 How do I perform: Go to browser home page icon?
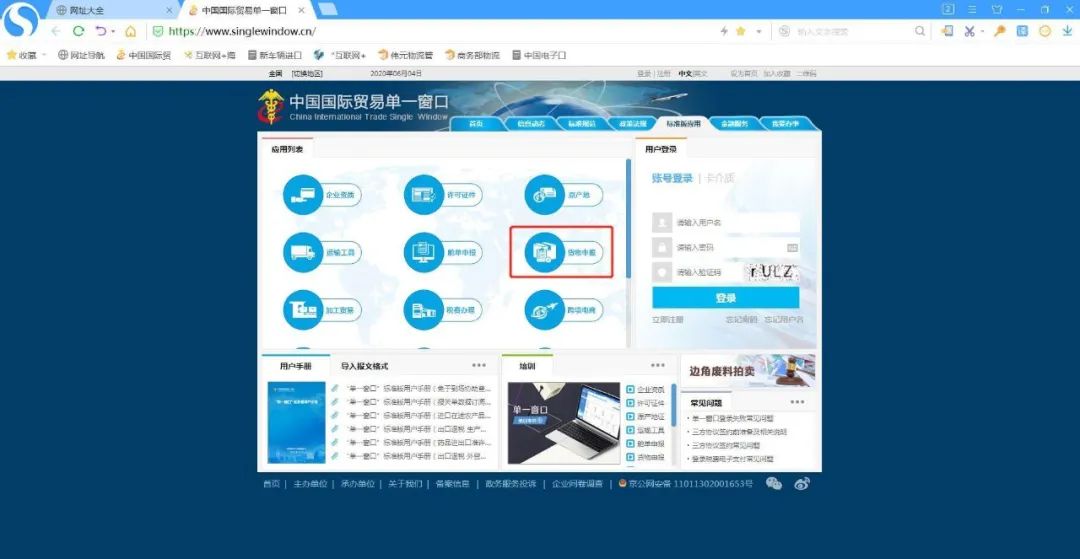coord(131,31)
